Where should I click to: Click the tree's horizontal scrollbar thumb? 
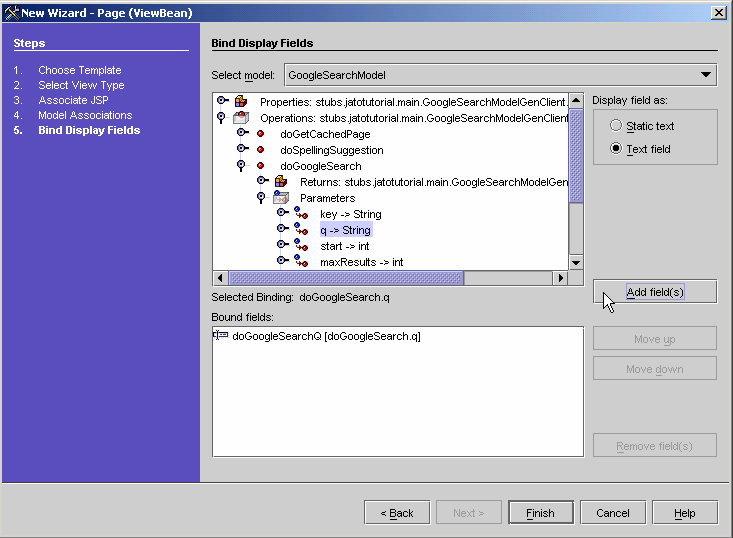(346, 278)
